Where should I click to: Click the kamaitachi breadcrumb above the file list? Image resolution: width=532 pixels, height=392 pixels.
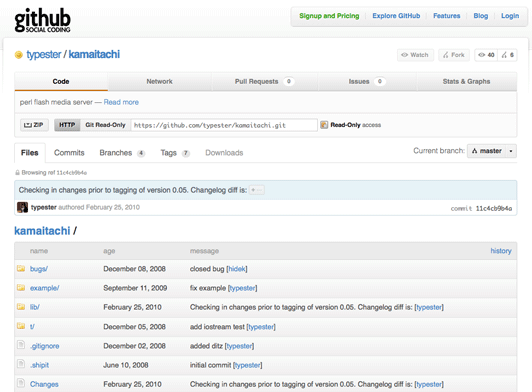coord(42,231)
